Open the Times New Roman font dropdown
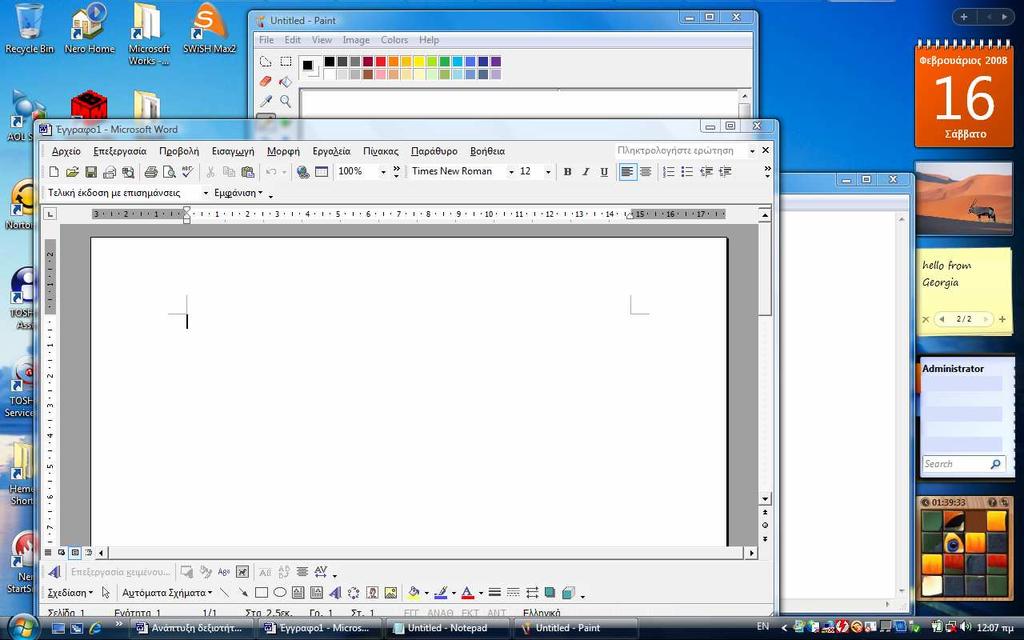This screenshot has height=640, width=1024. [511, 172]
